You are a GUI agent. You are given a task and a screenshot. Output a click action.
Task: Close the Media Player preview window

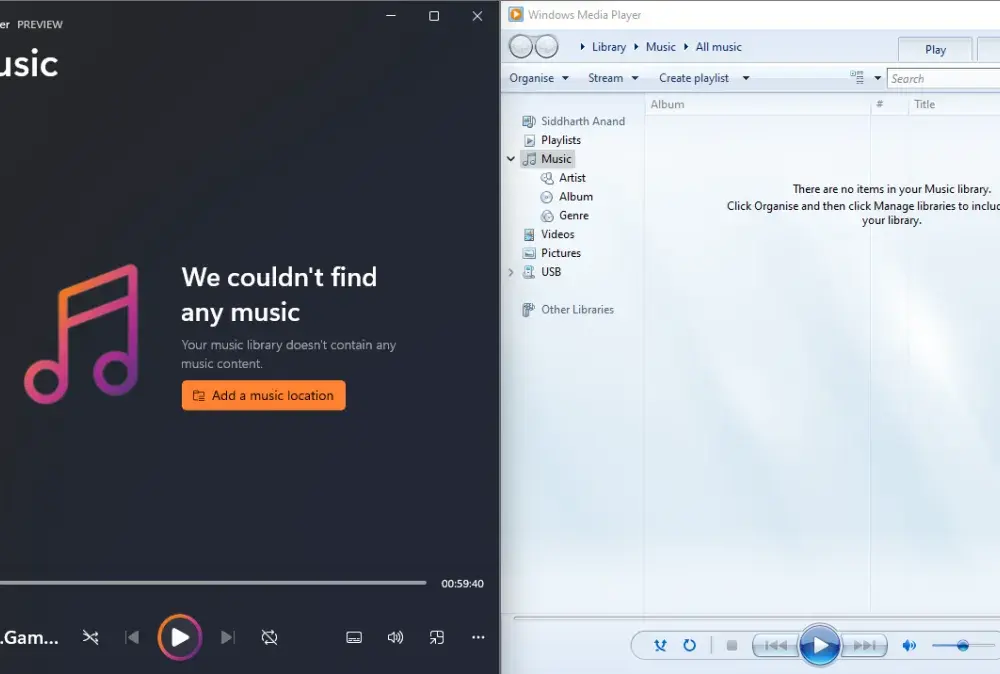(477, 16)
